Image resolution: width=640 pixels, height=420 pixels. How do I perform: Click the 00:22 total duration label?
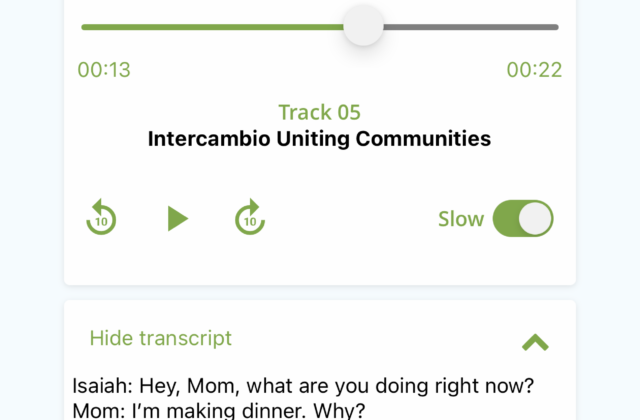pos(534,70)
